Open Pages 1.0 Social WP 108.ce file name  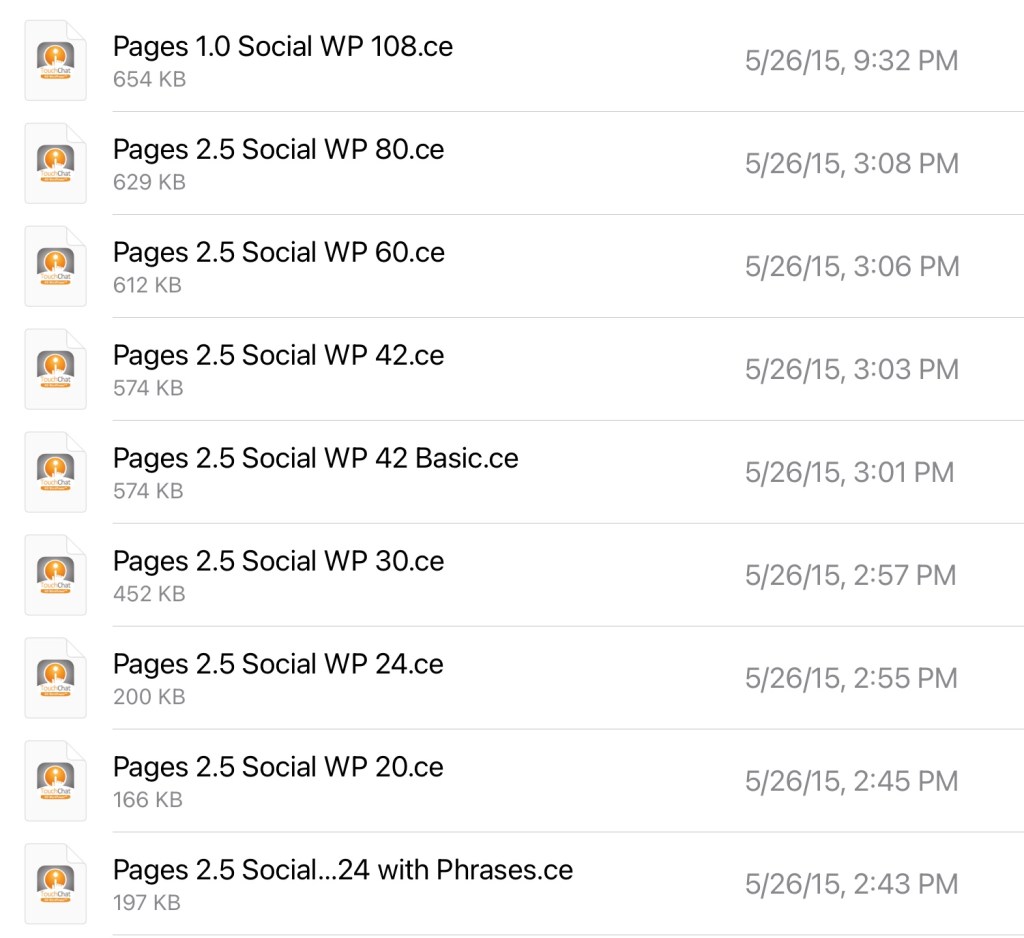click(282, 47)
